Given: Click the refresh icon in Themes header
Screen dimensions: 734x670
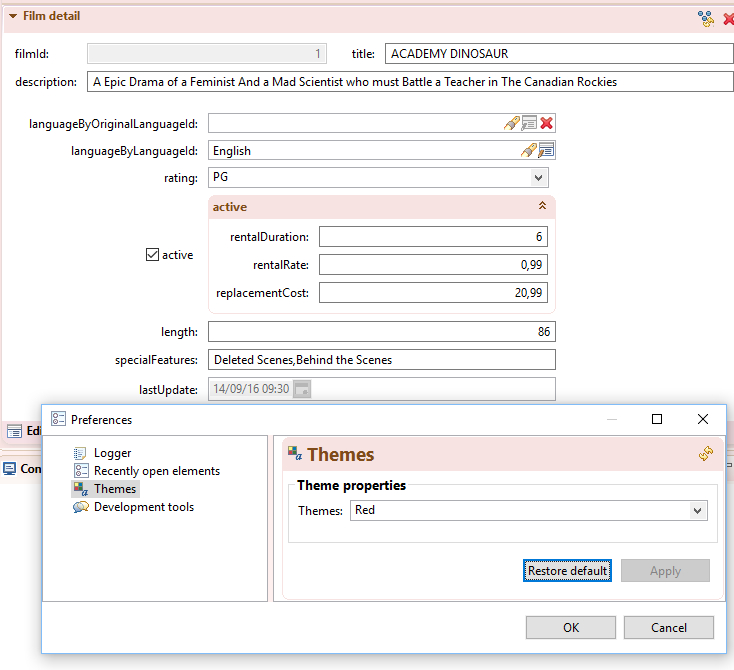Looking at the screenshot, I should [x=706, y=454].
